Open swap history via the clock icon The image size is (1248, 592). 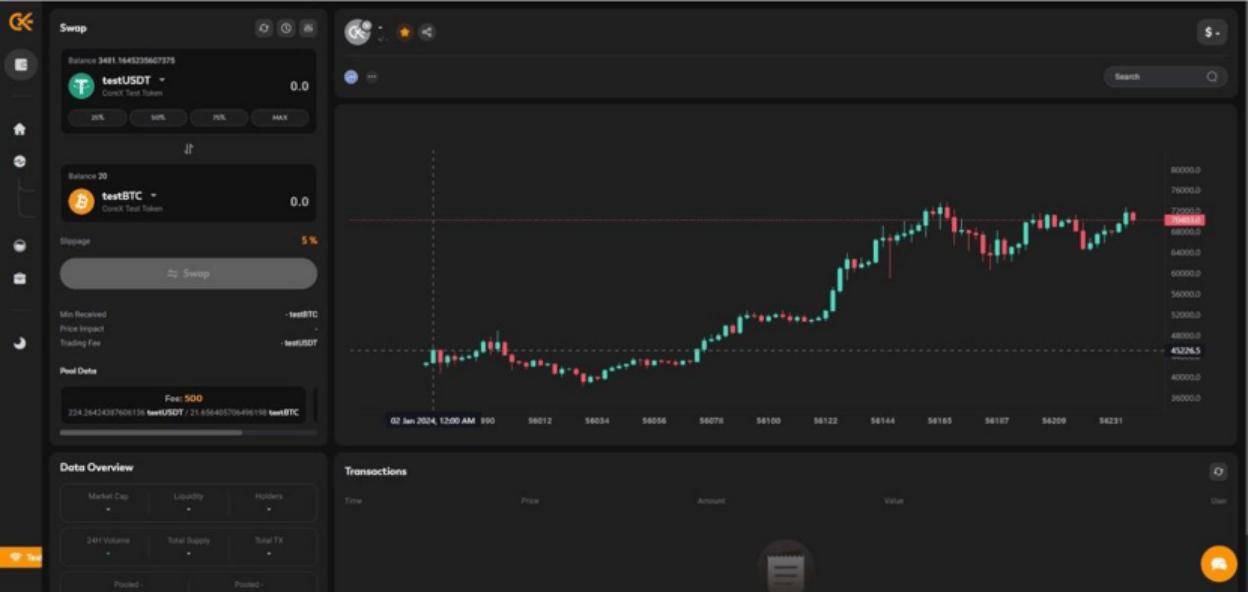pyautogui.click(x=286, y=28)
